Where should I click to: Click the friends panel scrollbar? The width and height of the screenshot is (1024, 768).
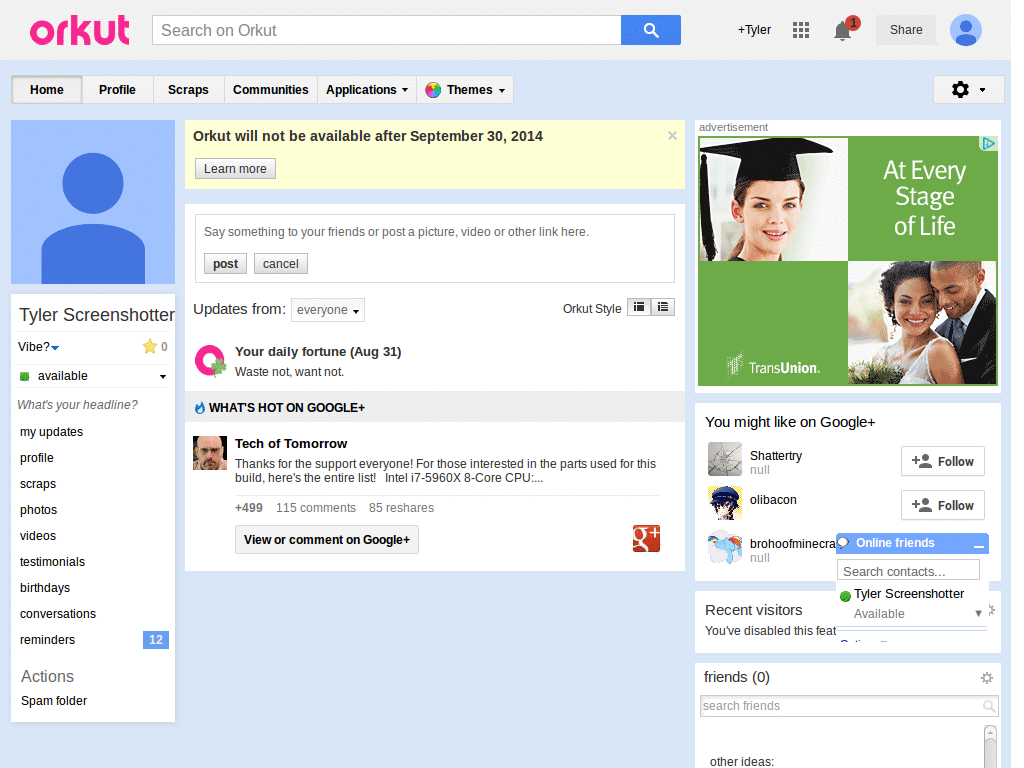click(x=990, y=746)
